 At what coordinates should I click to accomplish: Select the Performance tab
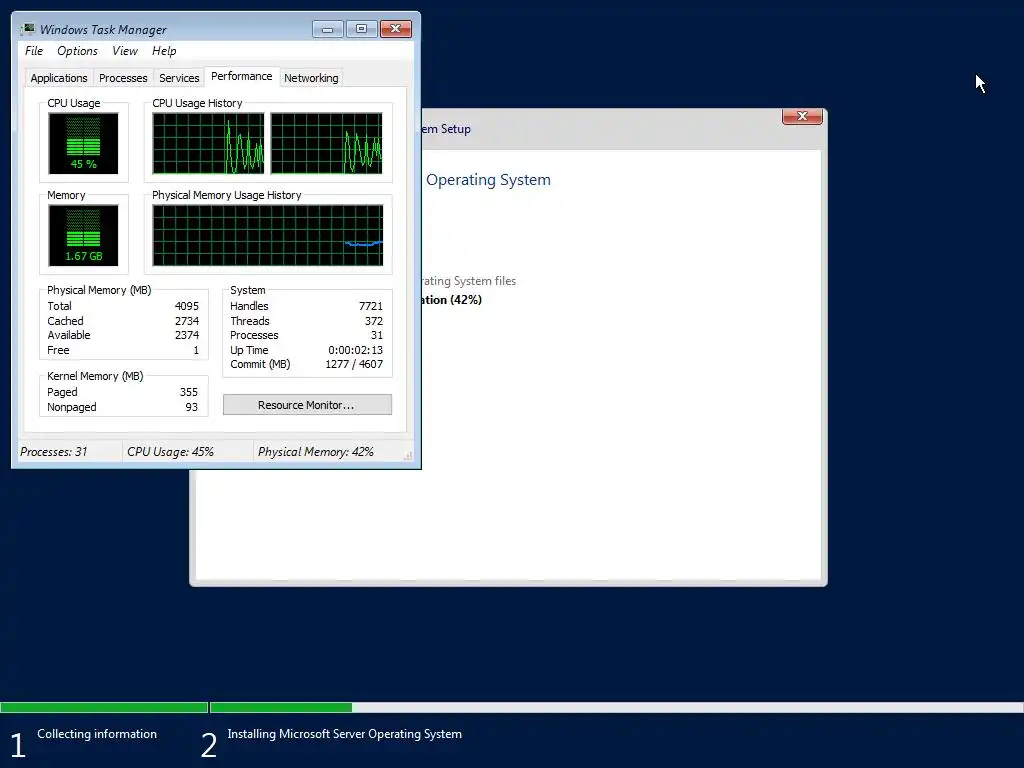click(242, 76)
